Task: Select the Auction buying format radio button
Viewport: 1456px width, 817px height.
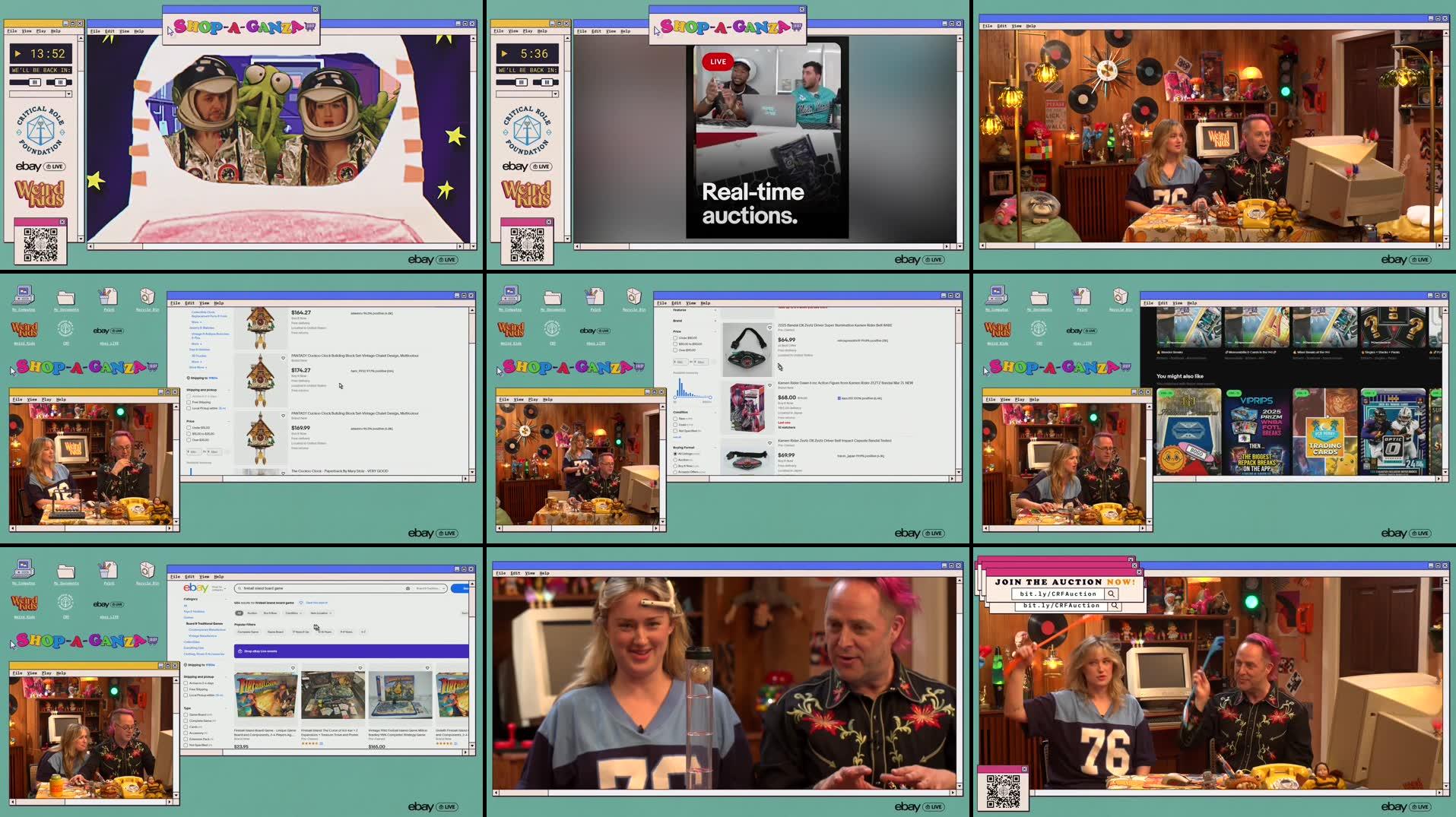Action: point(675,460)
